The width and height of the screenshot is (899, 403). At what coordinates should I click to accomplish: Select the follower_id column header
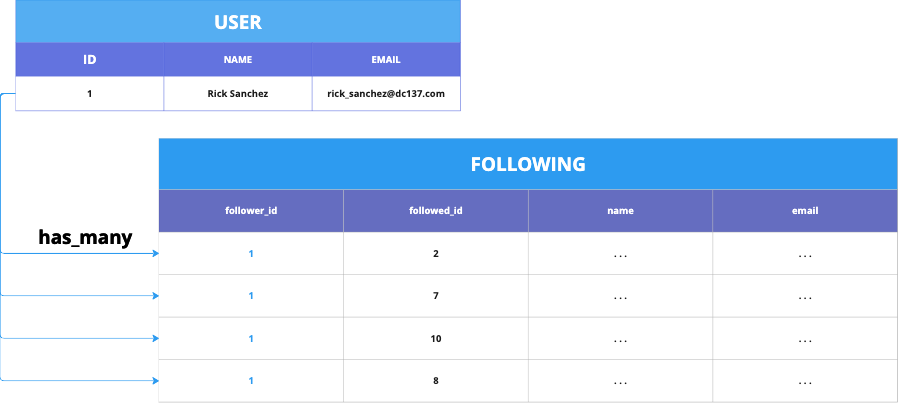pyautogui.click(x=251, y=211)
